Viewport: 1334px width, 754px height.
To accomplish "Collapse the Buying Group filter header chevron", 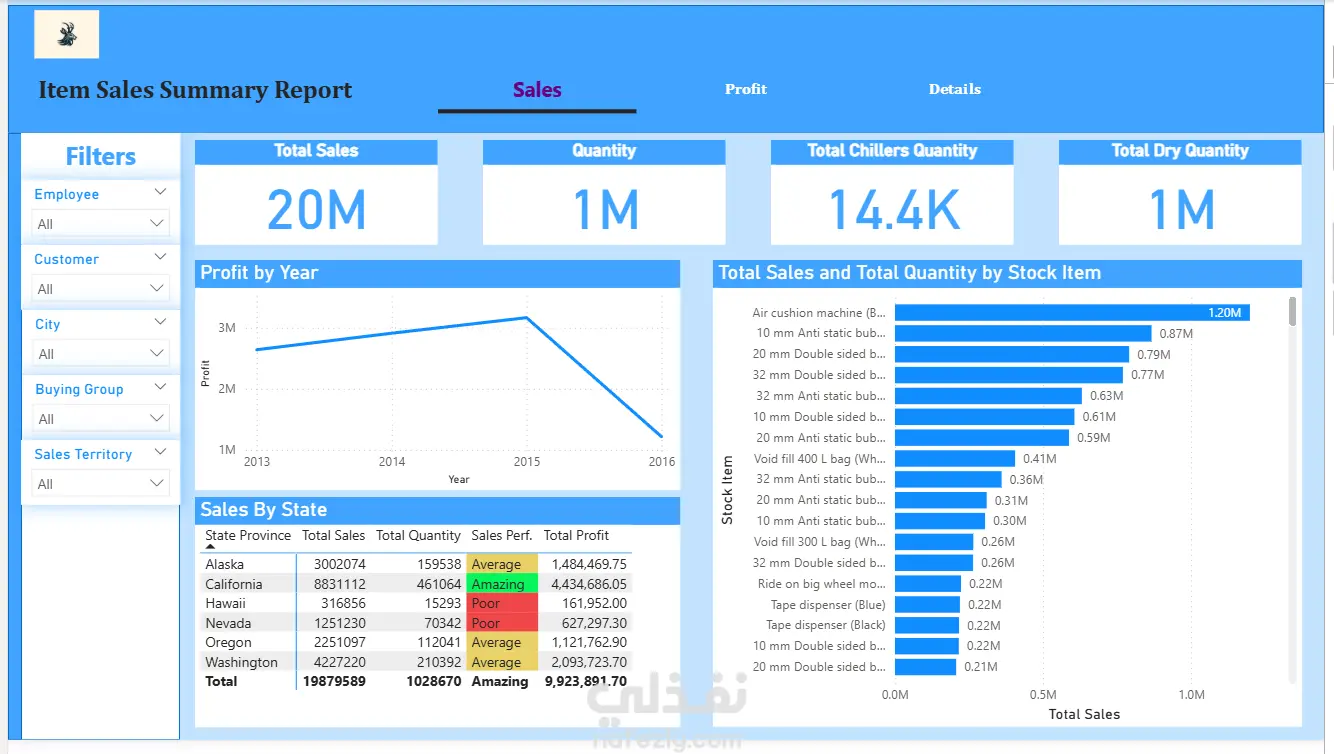I will point(160,387).
